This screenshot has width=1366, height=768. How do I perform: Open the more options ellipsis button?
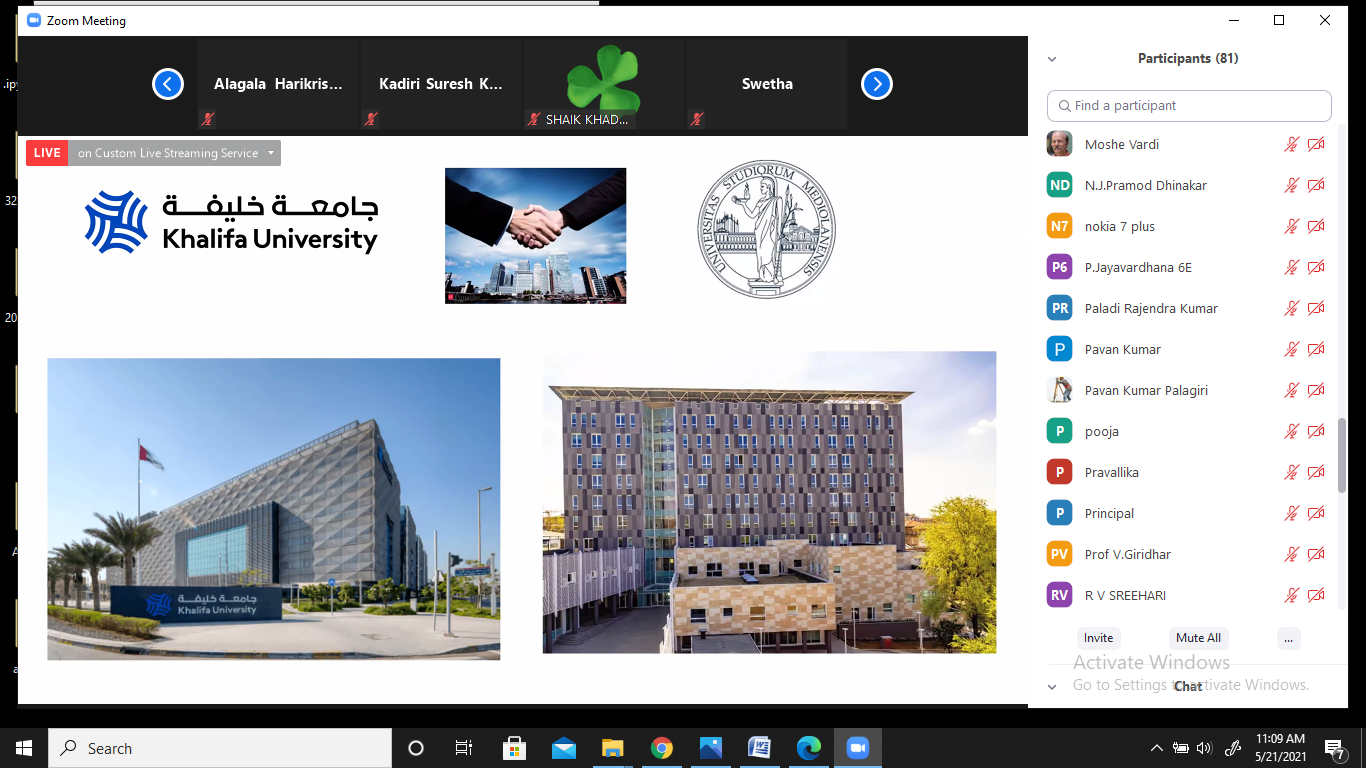1288,638
